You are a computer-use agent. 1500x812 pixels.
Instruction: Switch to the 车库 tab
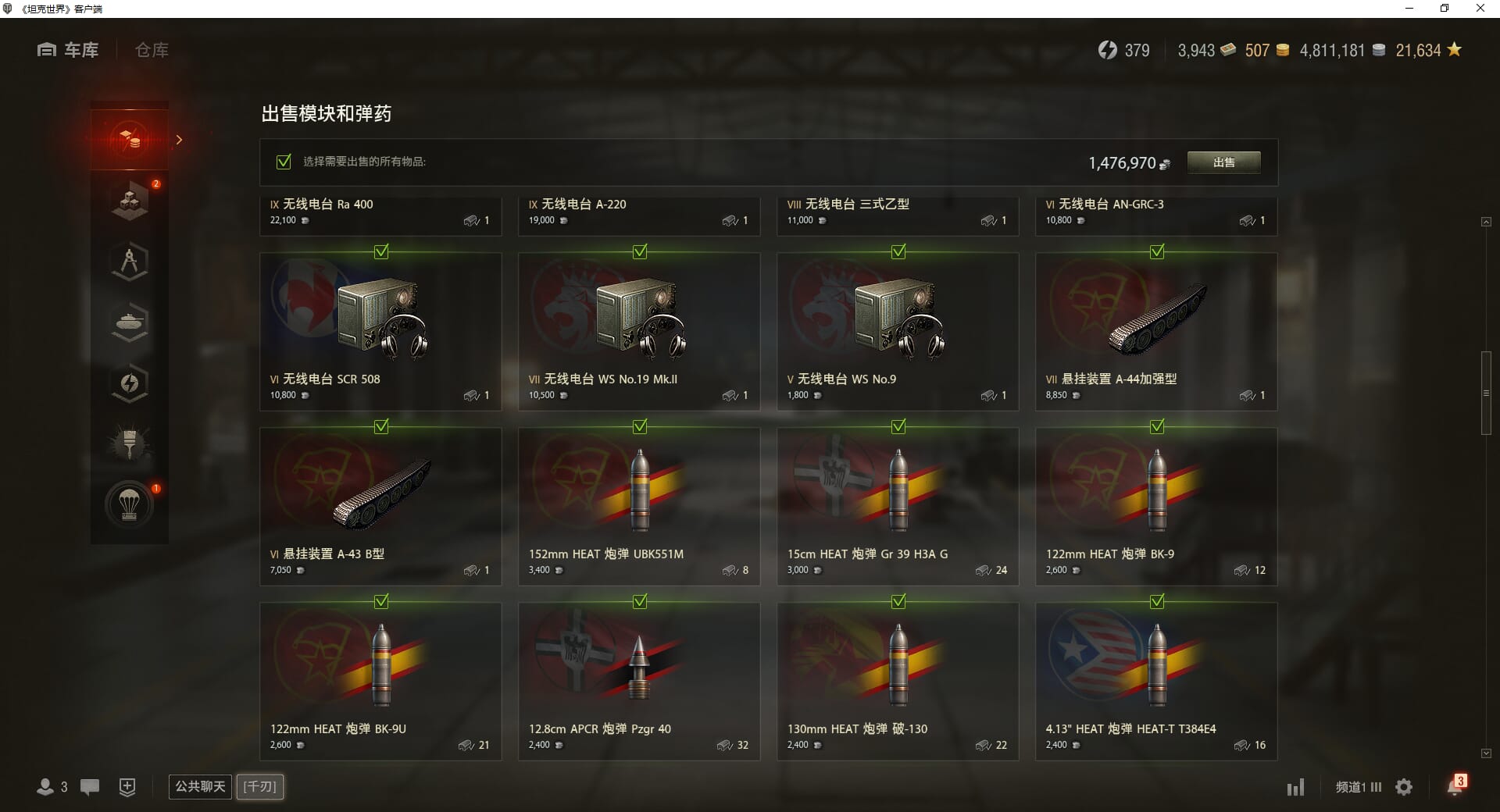point(68,50)
